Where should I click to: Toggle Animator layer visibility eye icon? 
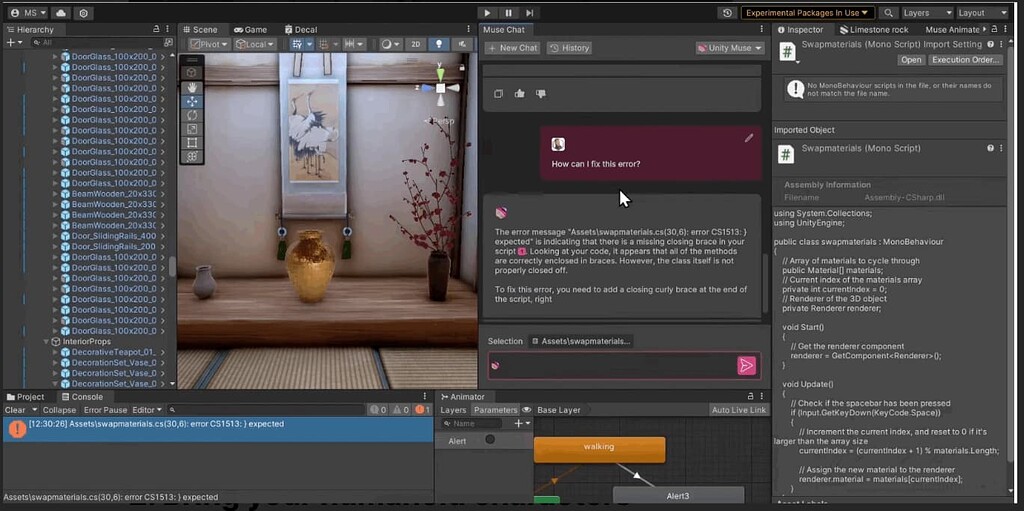(x=526, y=410)
